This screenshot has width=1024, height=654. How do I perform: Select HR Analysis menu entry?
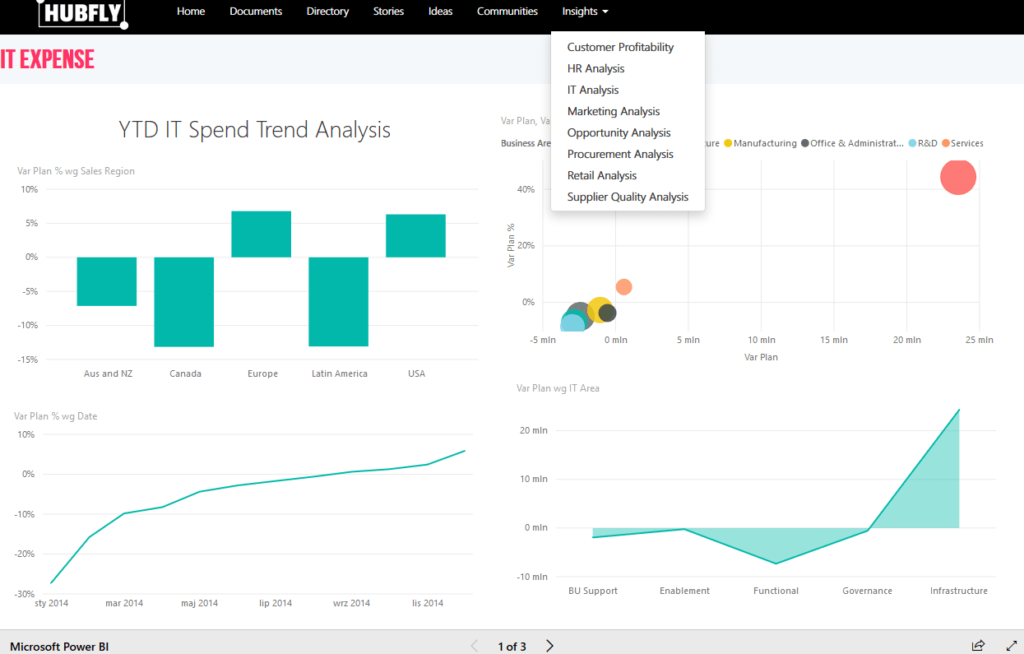pyautogui.click(x=595, y=69)
